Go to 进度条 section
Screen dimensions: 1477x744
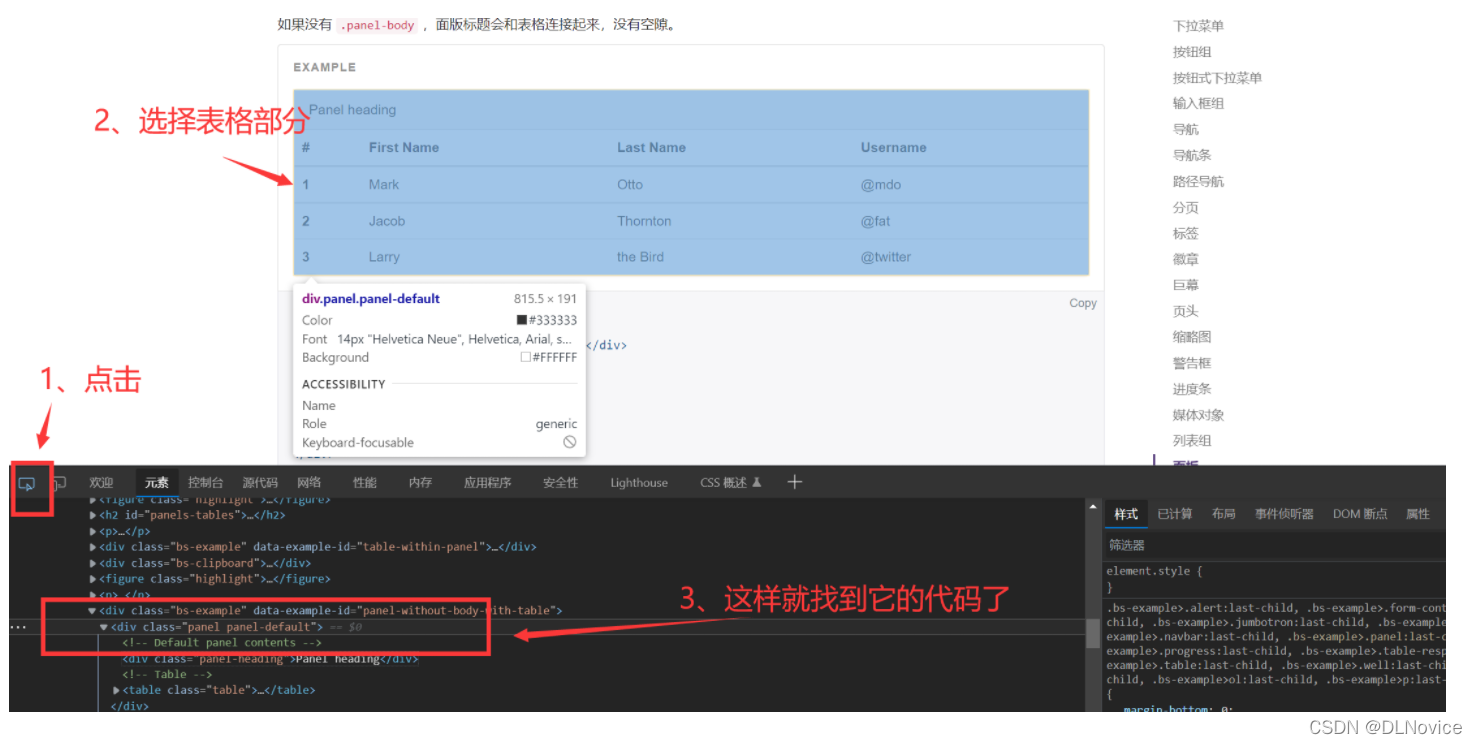[x=1192, y=389]
